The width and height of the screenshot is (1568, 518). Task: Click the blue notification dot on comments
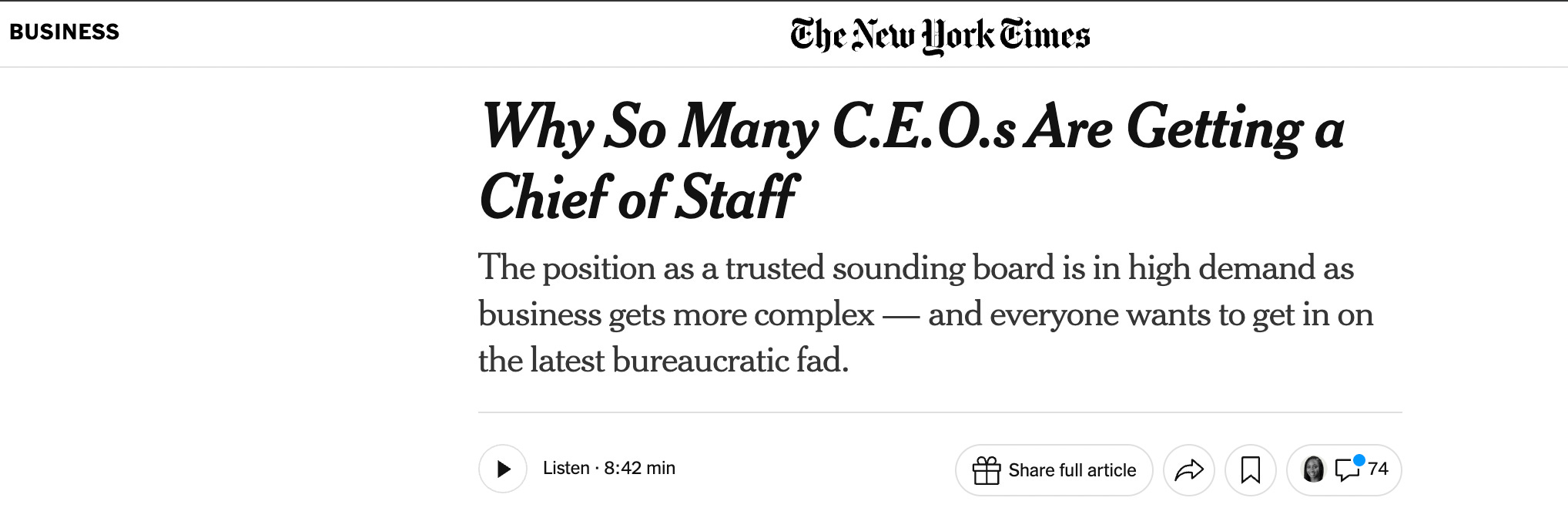pyautogui.click(x=1359, y=460)
